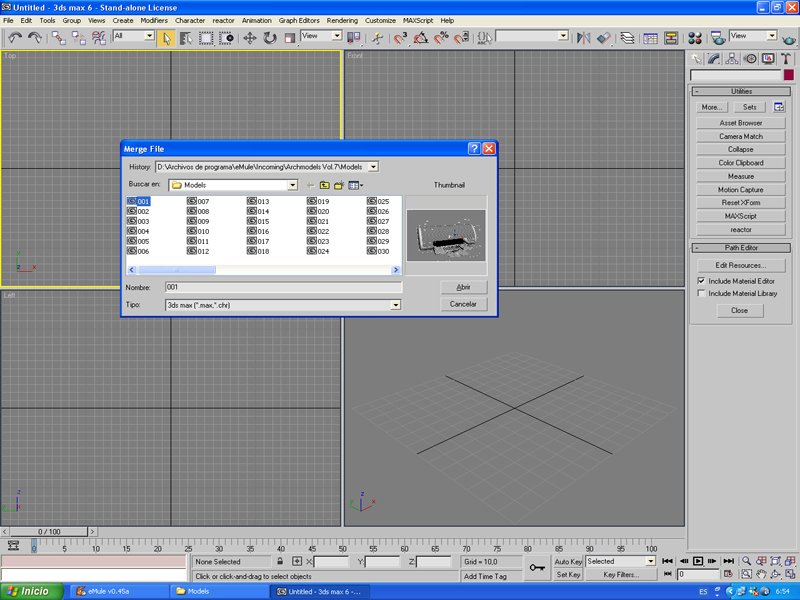
Task: Toggle the Selection Lock padlock
Action: click(x=280, y=561)
